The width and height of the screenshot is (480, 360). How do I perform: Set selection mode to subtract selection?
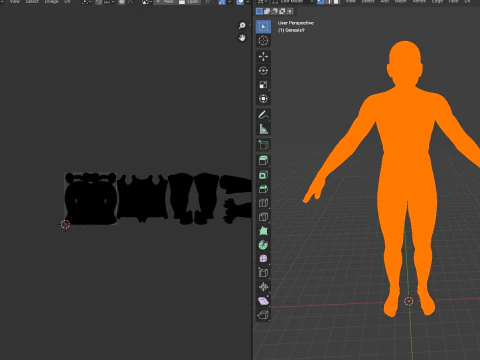click(x=275, y=12)
